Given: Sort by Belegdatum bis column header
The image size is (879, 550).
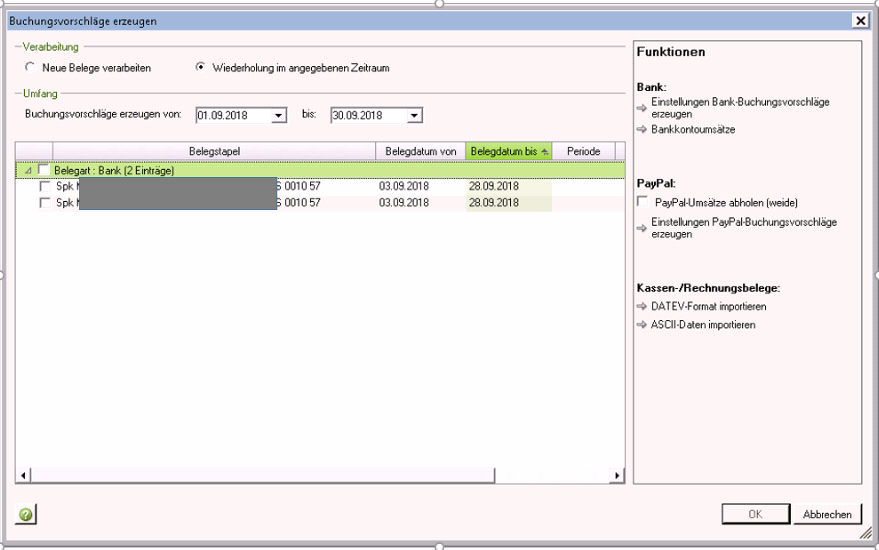Looking at the screenshot, I should (508, 151).
